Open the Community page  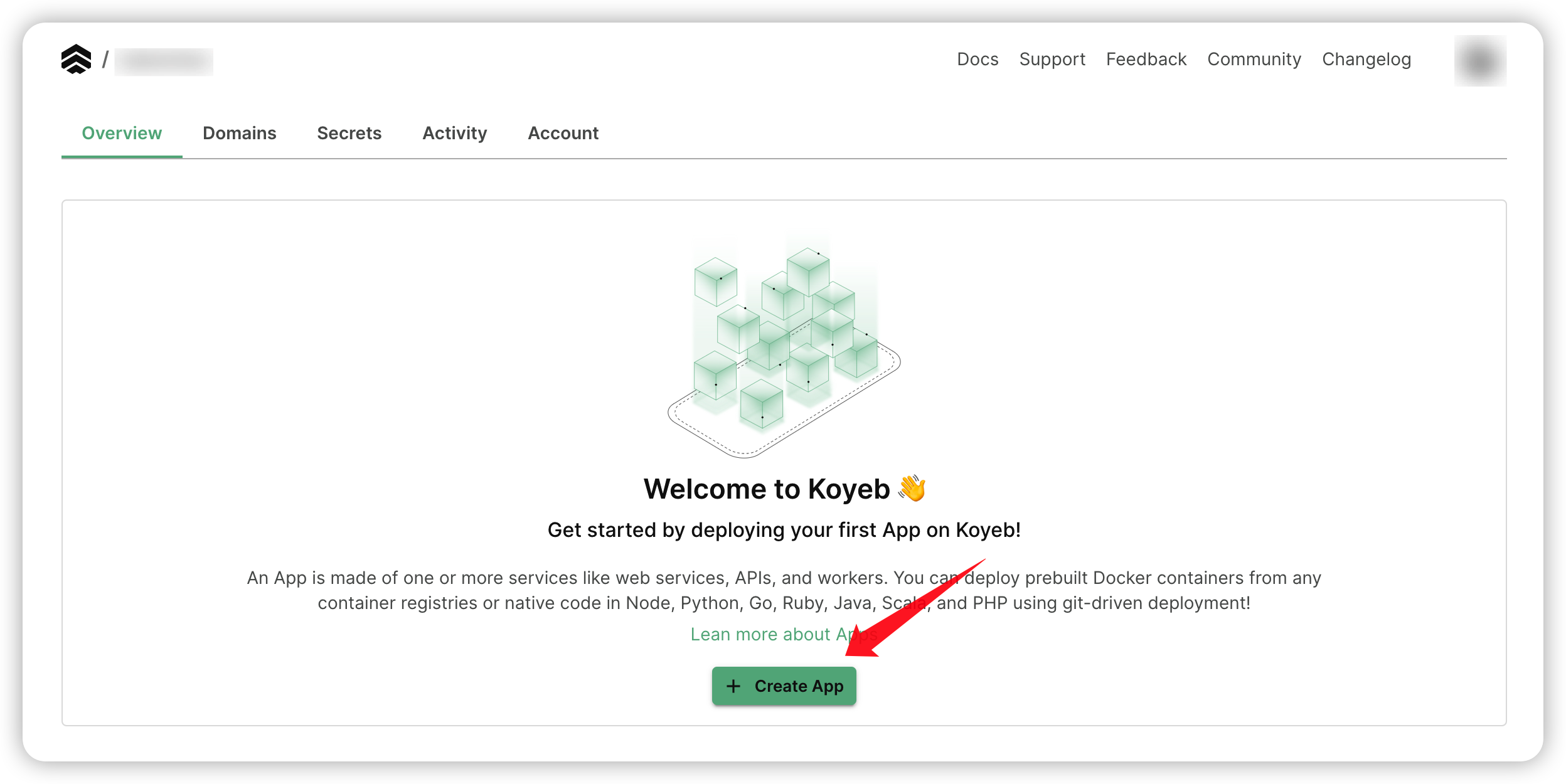[x=1254, y=59]
